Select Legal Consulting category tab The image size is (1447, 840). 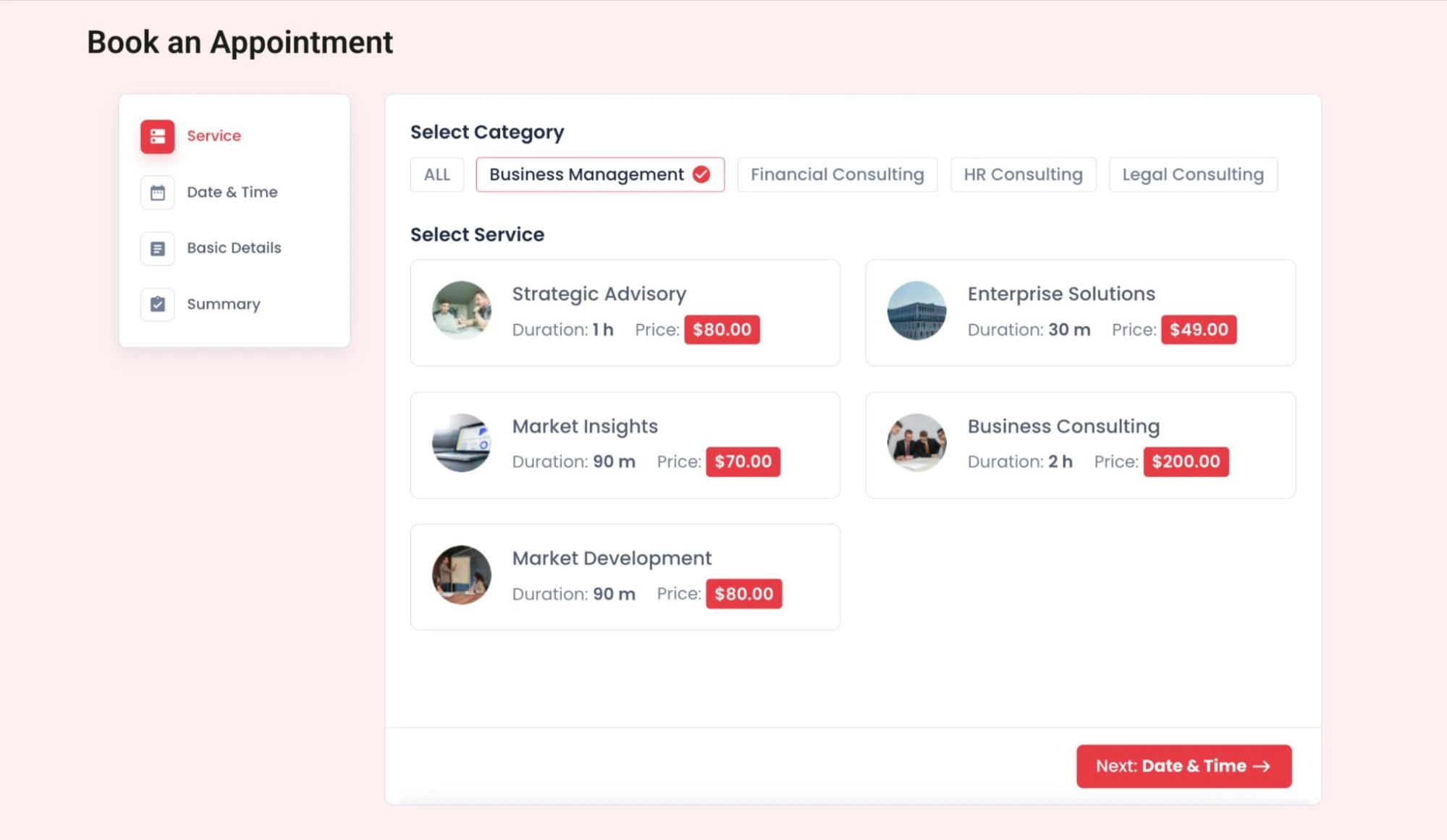[x=1192, y=174]
